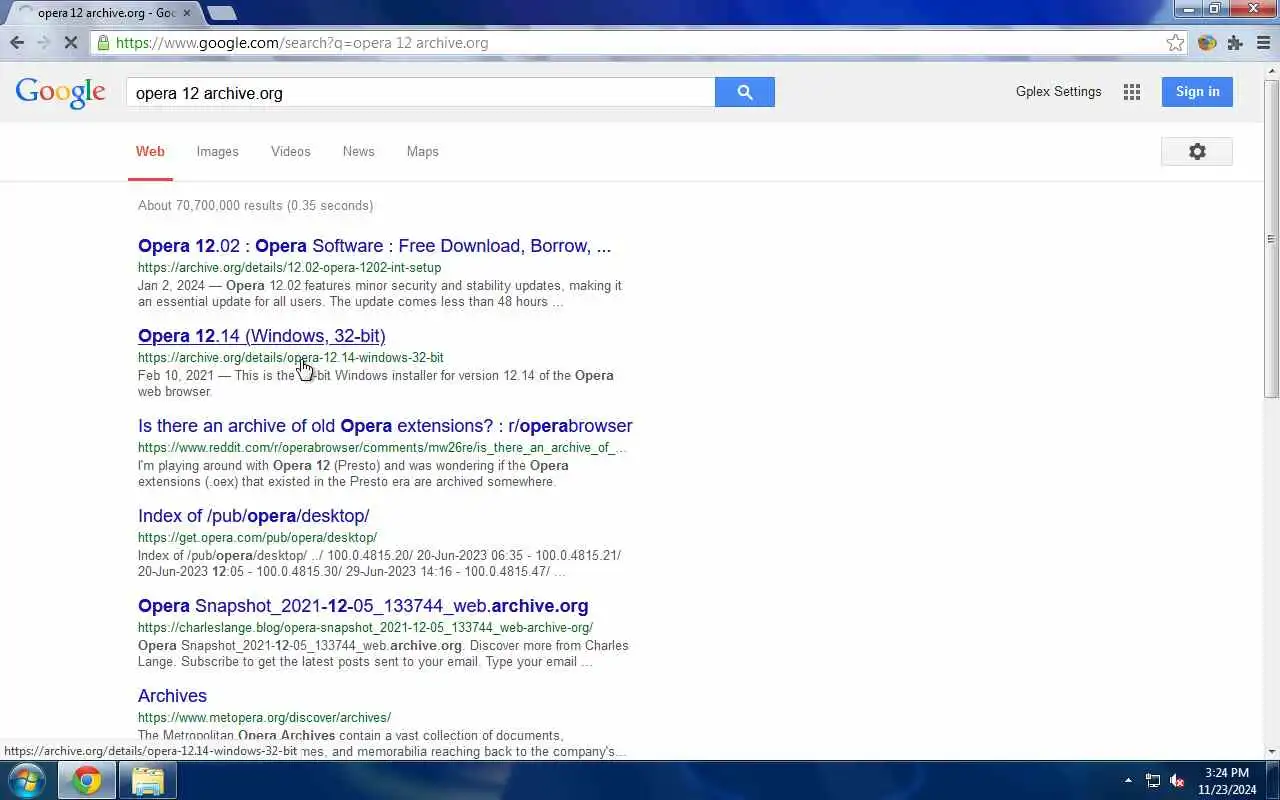Stop loading the page
This screenshot has height=800, width=1280.
point(71,43)
